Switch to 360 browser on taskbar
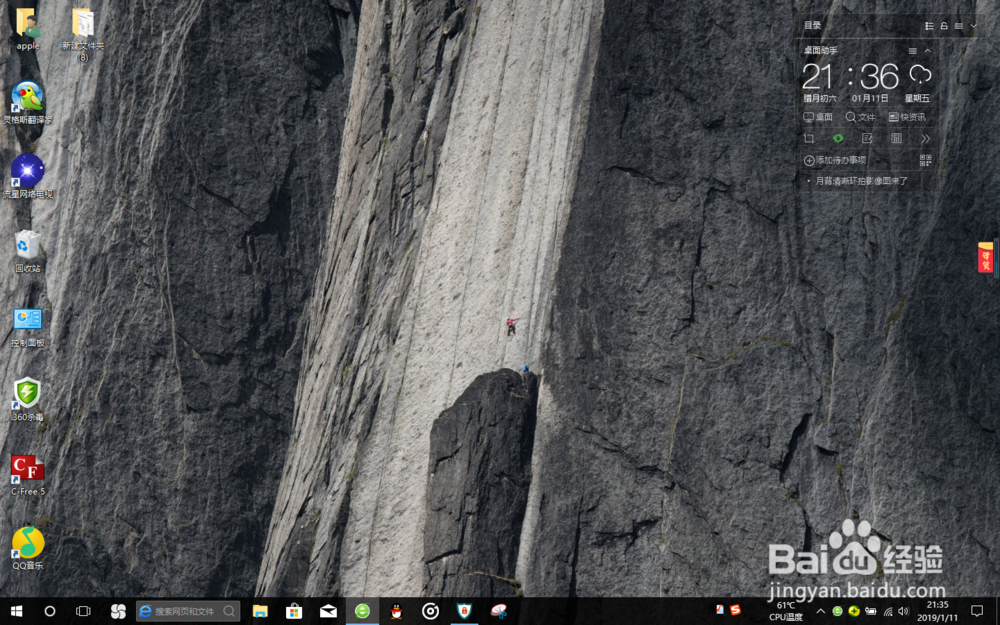Screen dimensions: 1000x625 point(362,611)
